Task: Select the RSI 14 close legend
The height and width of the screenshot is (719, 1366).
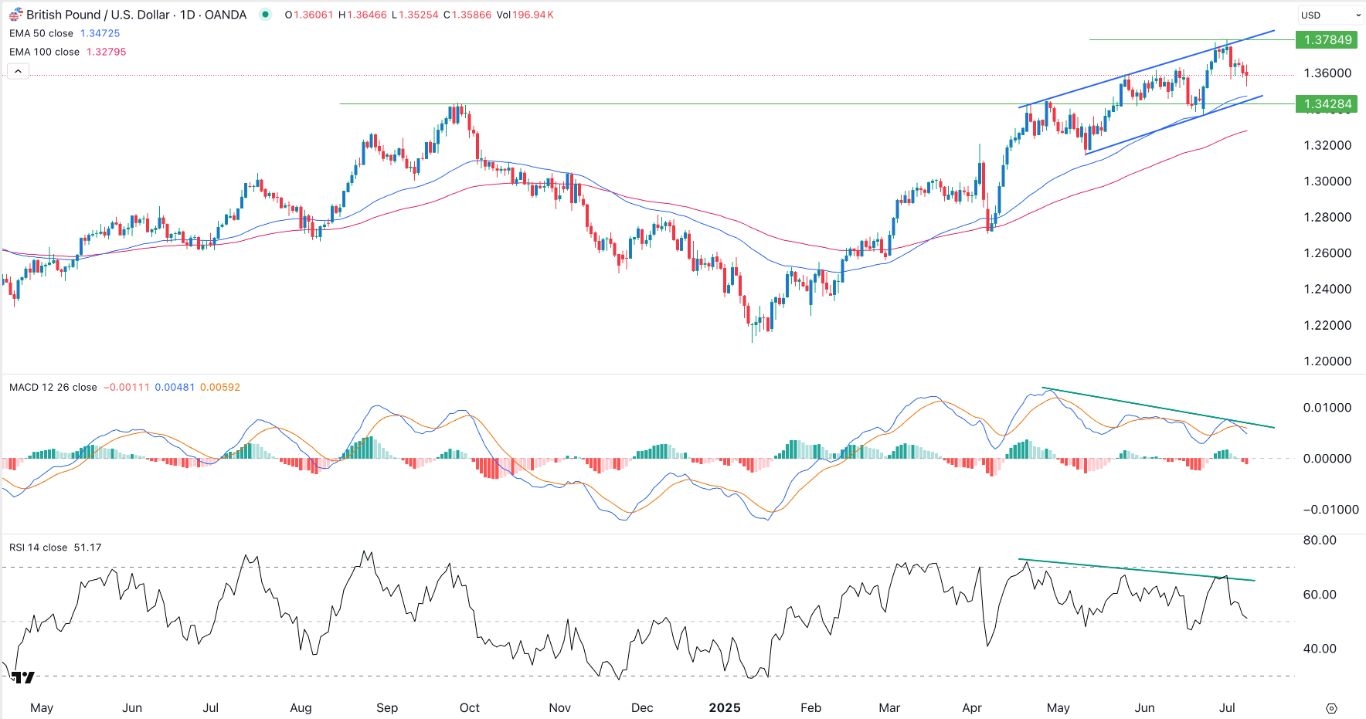Action: [38, 548]
